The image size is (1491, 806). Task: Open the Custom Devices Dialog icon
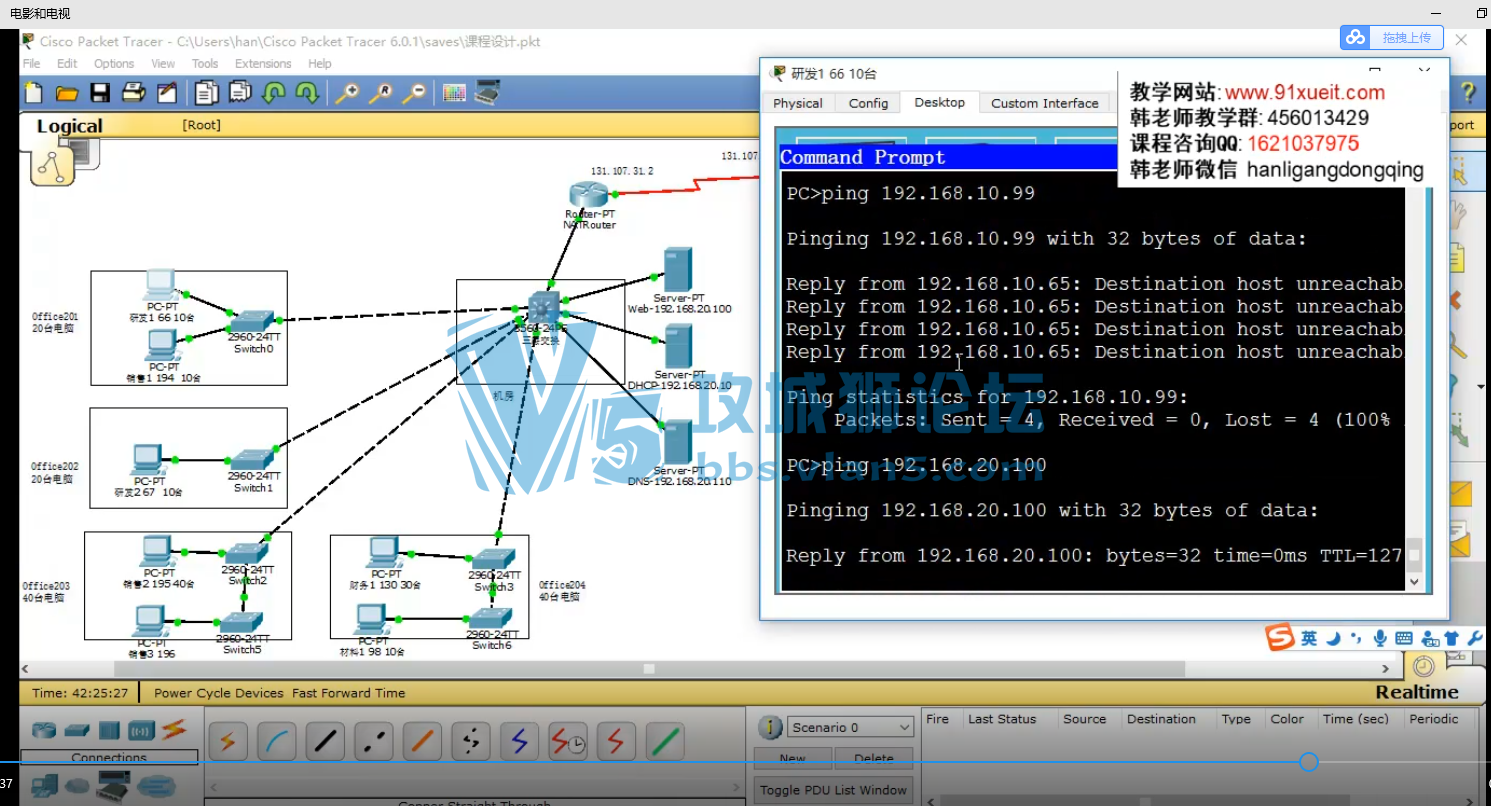[487, 93]
